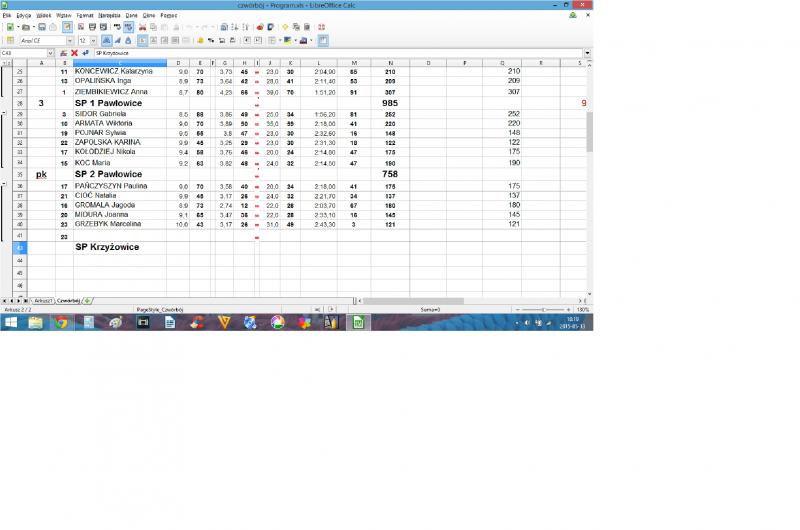Switch to the Arkusz1 sheet tab
800x530 pixels.
click(42, 300)
